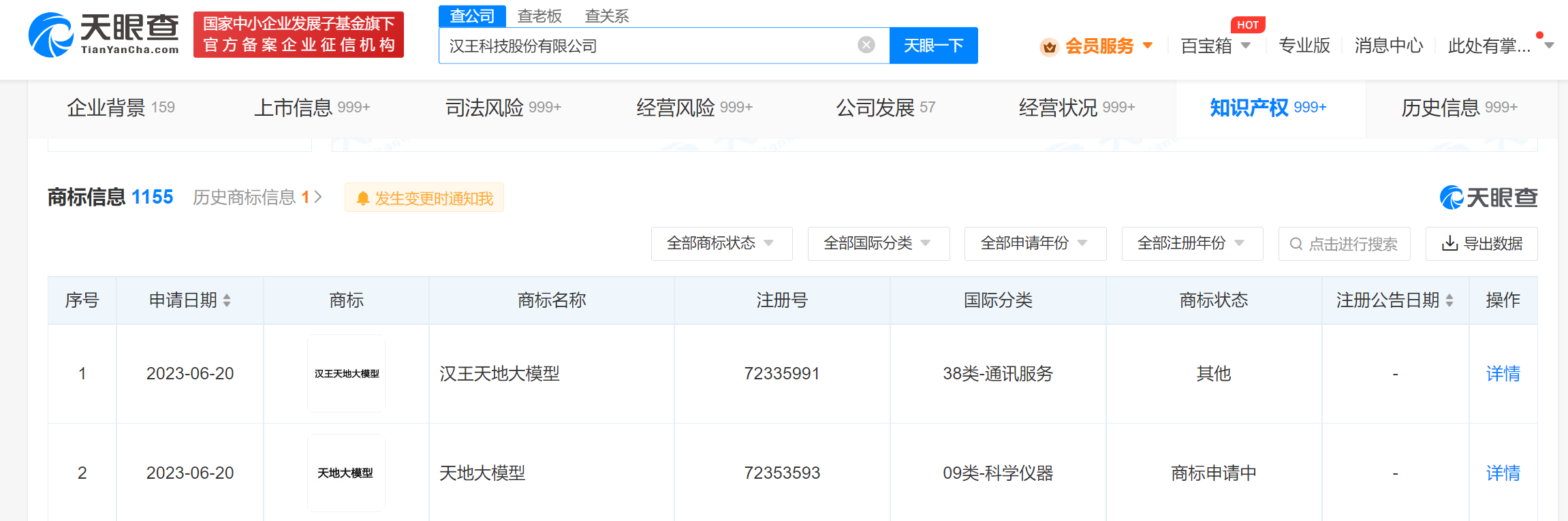
Task: Click the 商标信息 1155 heading
Action: coord(110,197)
